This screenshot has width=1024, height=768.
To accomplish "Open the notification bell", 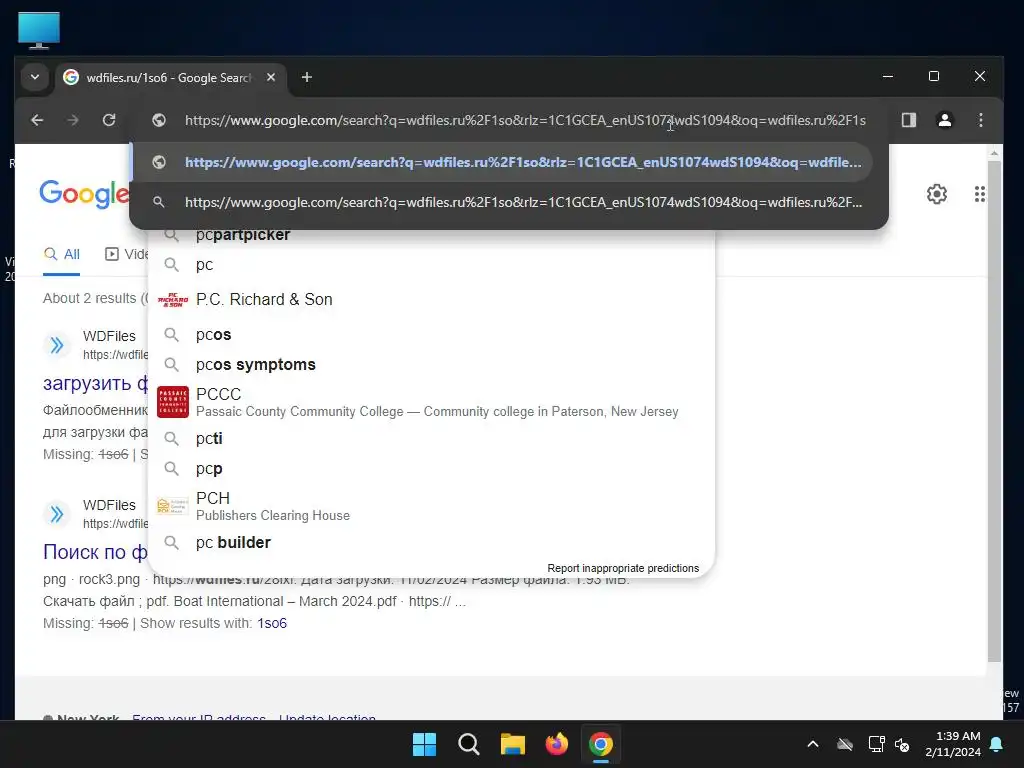I will (x=997, y=744).
